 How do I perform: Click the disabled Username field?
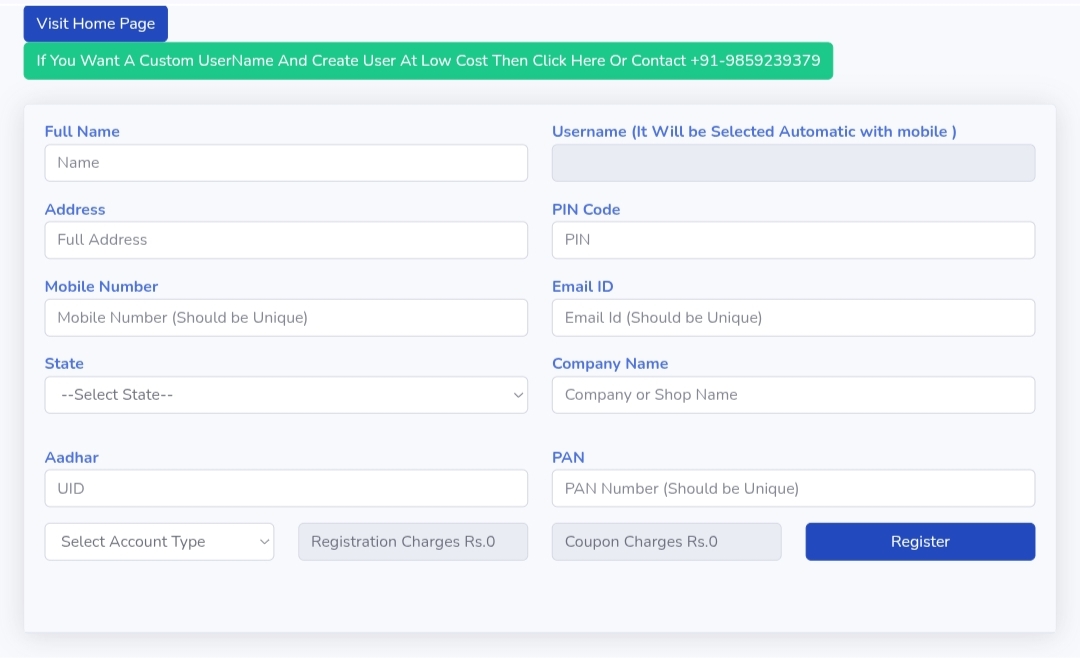tap(793, 163)
